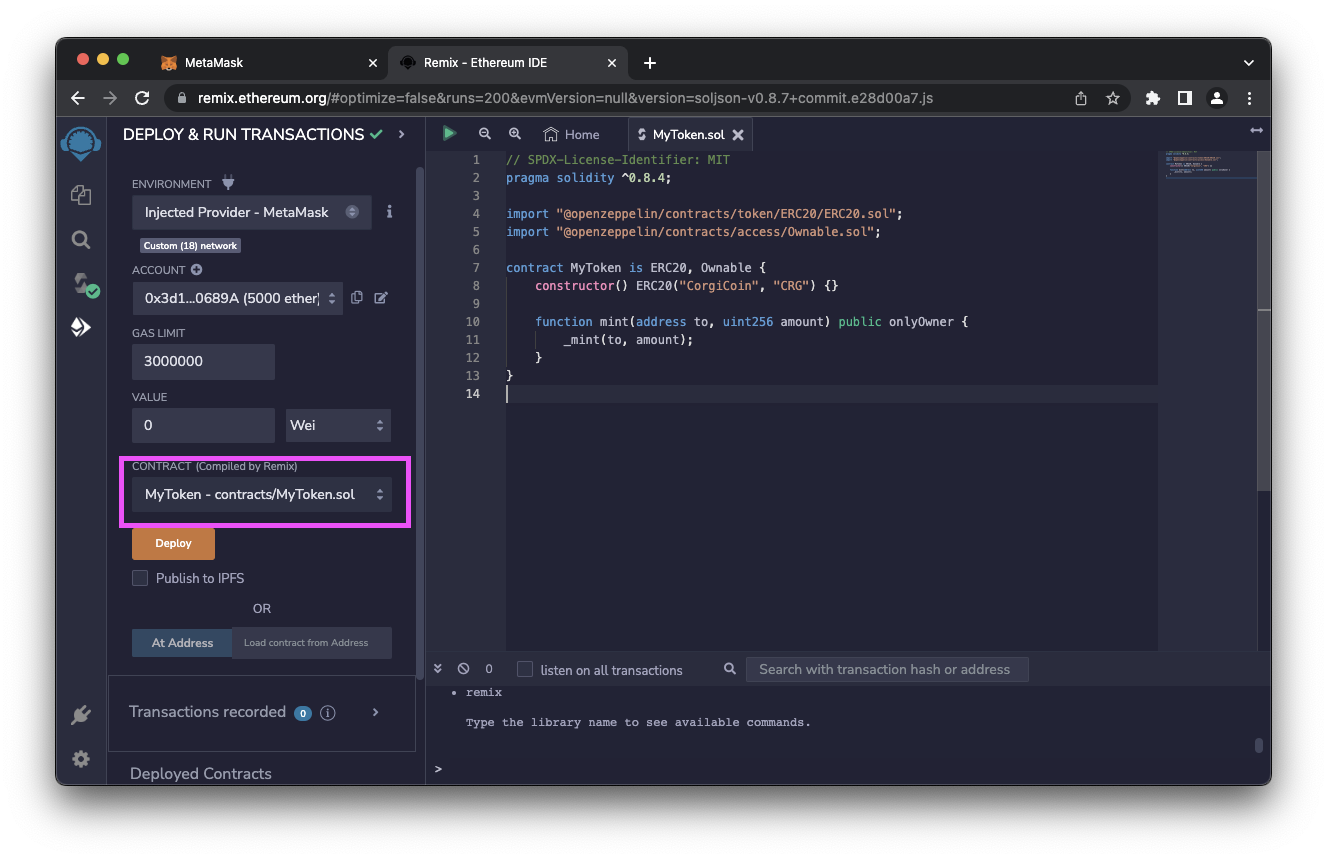Open a new Chrome tab with plus
Screen dimensions: 1327x859
click(650, 62)
